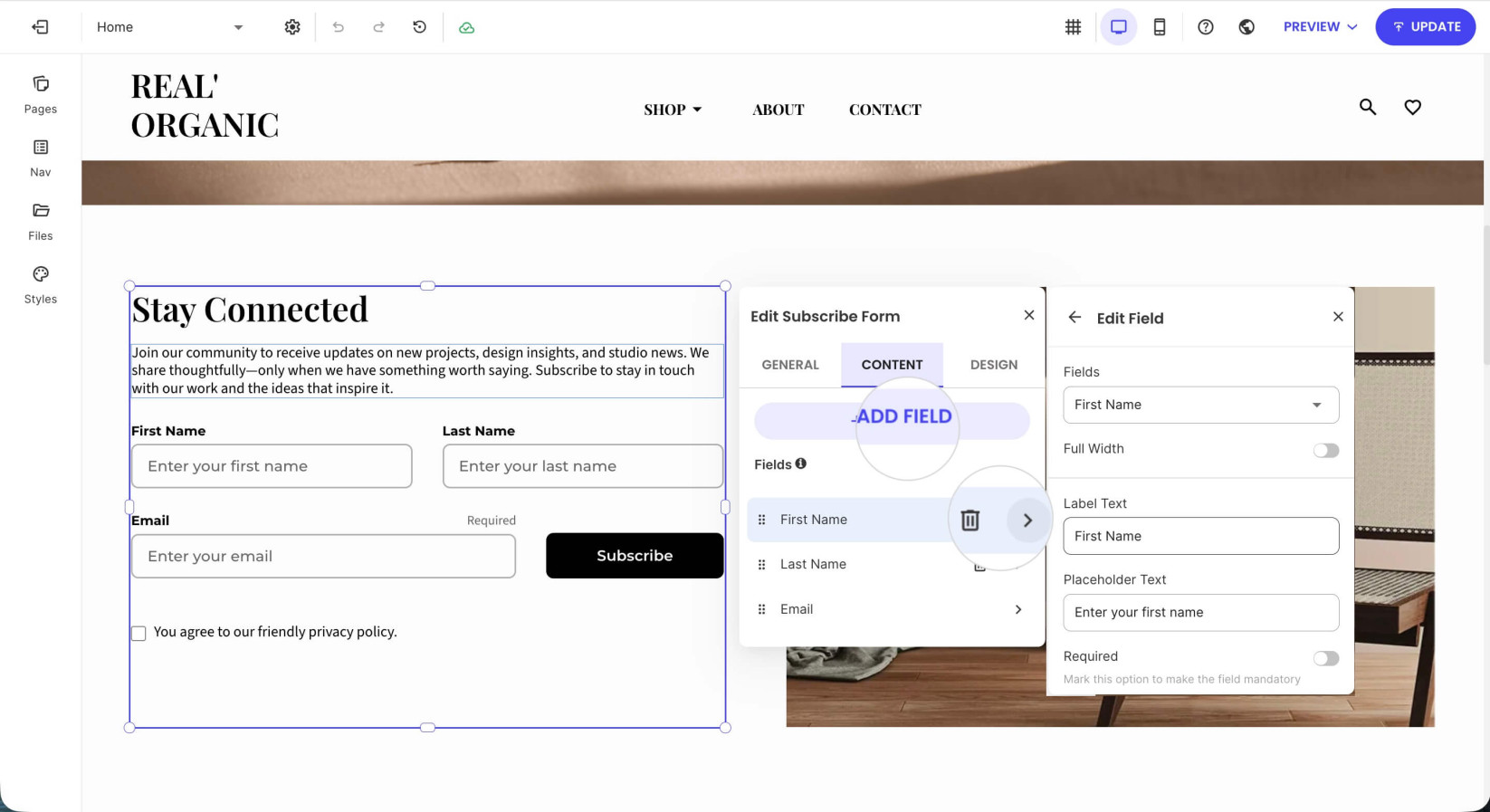The image size is (1490, 812).
Task: Select the Email field row
Action: (892, 609)
